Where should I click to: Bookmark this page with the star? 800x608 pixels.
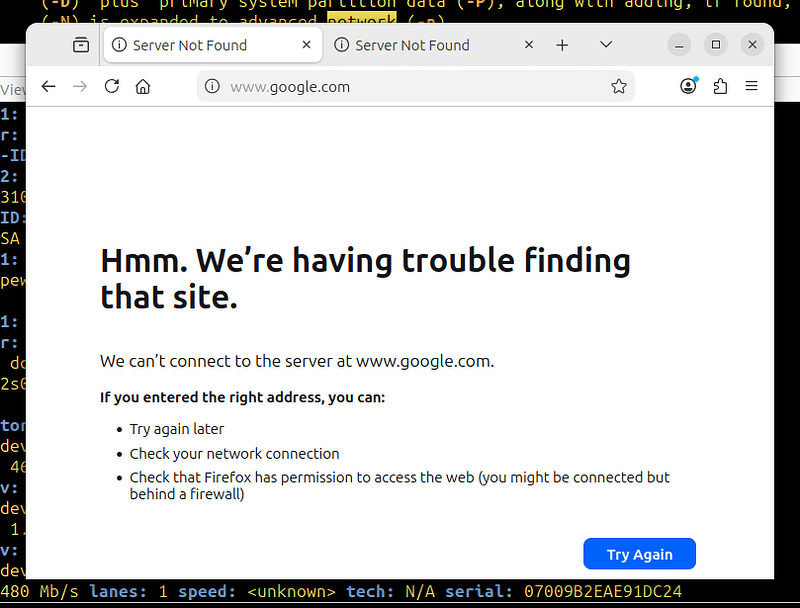click(x=619, y=86)
